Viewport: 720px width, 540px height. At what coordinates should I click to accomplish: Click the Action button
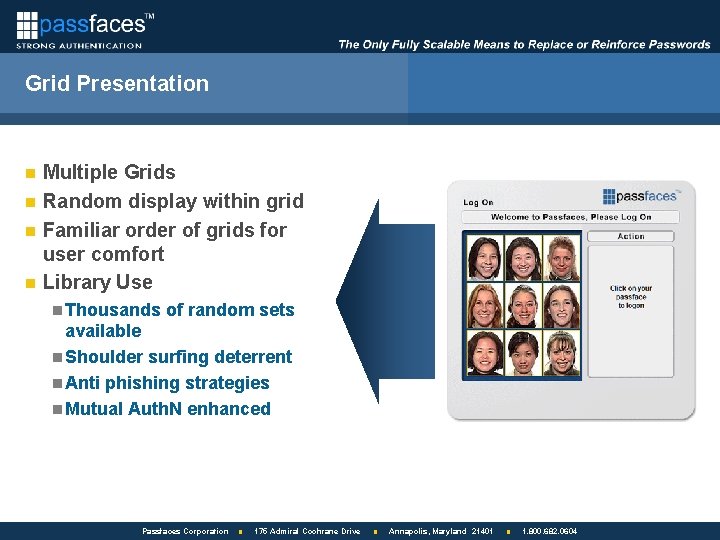pos(630,236)
